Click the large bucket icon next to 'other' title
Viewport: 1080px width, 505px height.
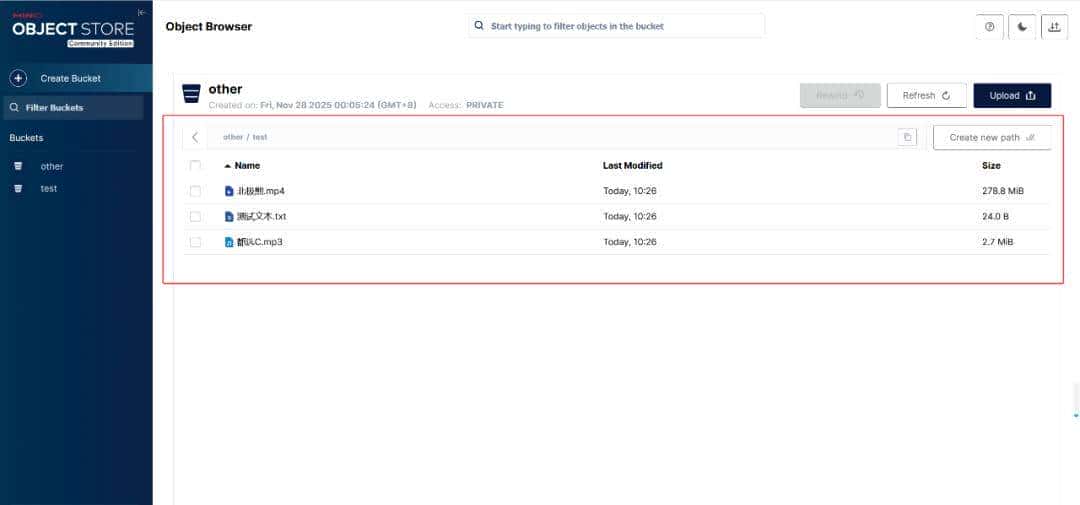(x=191, y=94)
